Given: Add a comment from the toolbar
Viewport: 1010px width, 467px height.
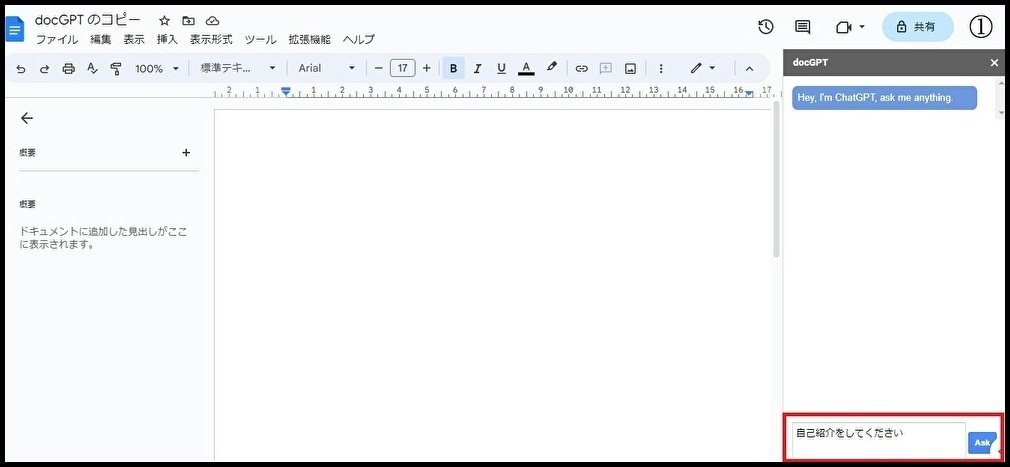Looking at the screenshot, I should pyautogui.click(x=605, y=68).
